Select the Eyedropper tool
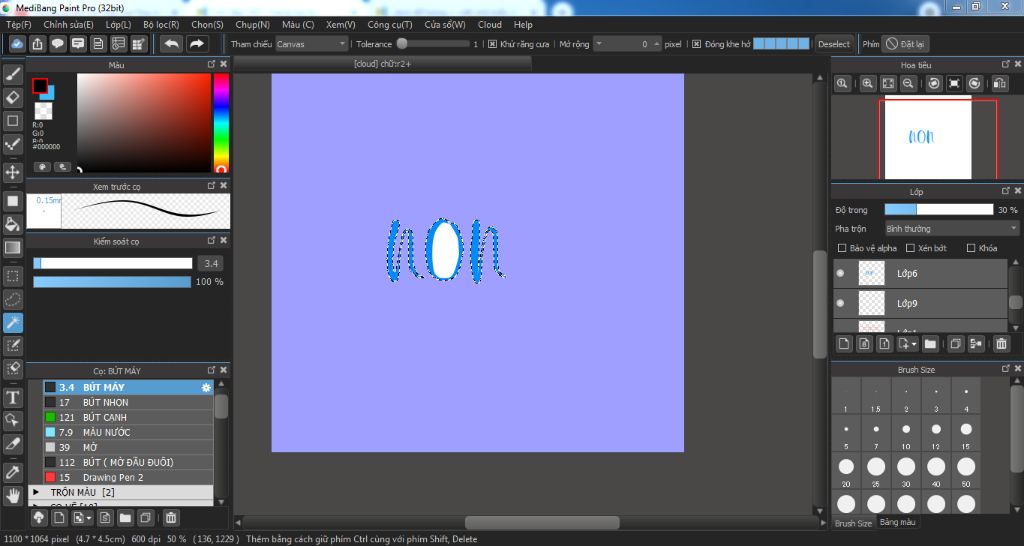The image size is (1024, 546). pos(12,472)
